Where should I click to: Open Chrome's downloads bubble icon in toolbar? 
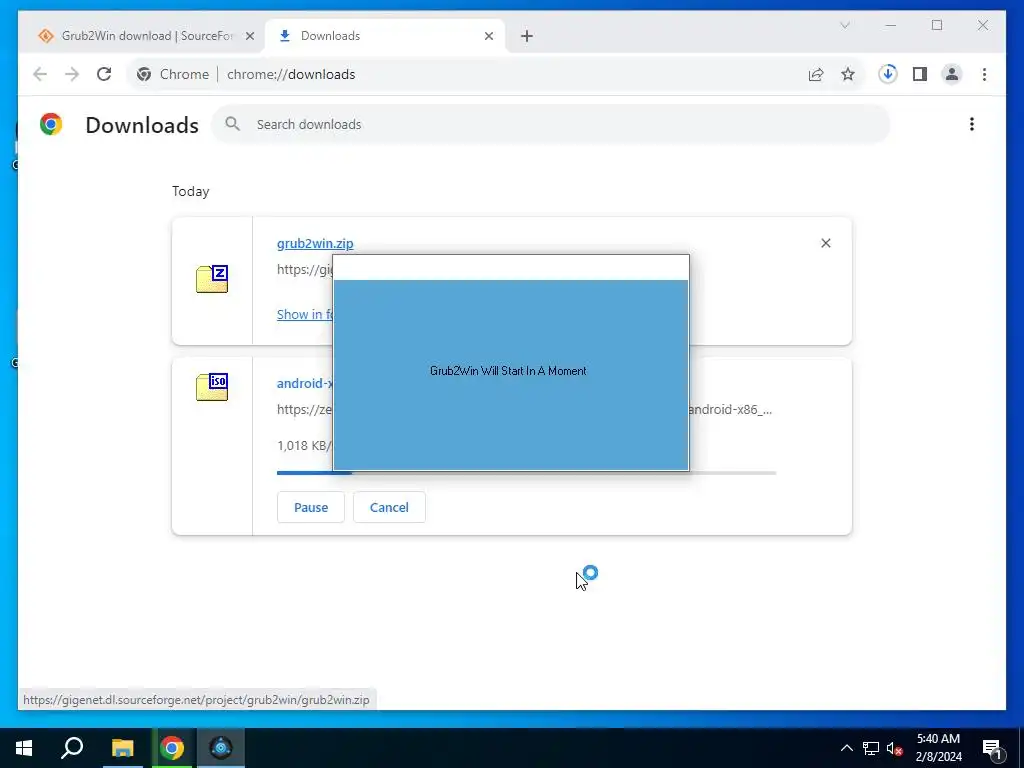(x=888, y=74)
